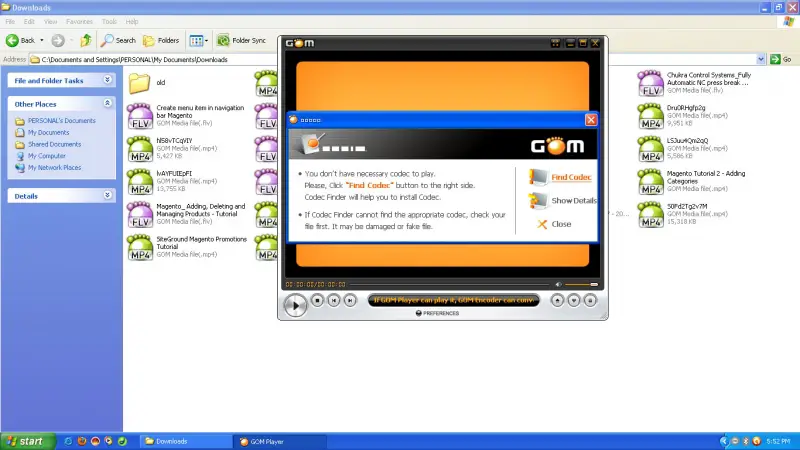Click the Go button next to the address bar
Image resolution: width=800 pixels, height=450 pixels.
pos(781,59)
